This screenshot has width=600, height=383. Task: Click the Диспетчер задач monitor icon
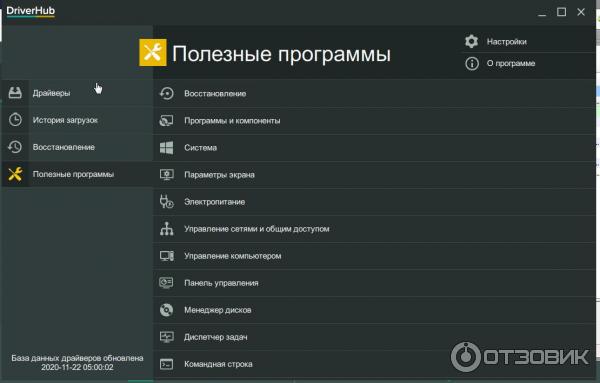tap(166, 337)
